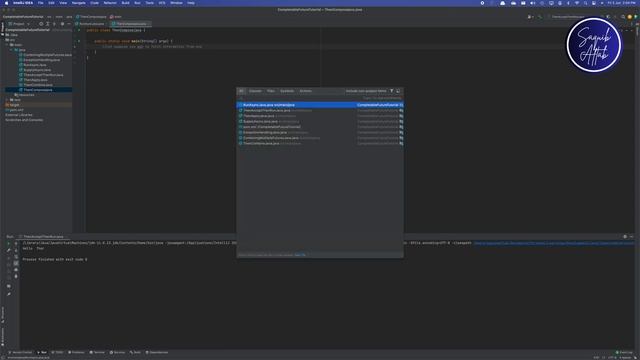Open the File menu
The height and width of the screenshot is (360, 640).
tap(40, 3)
